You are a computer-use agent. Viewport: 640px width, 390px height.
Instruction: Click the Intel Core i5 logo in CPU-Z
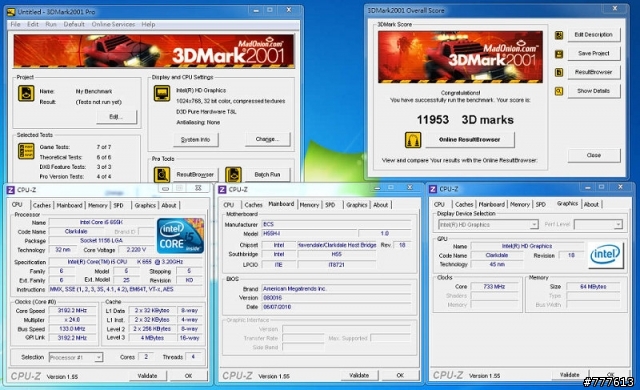click(x=180, y=236)
